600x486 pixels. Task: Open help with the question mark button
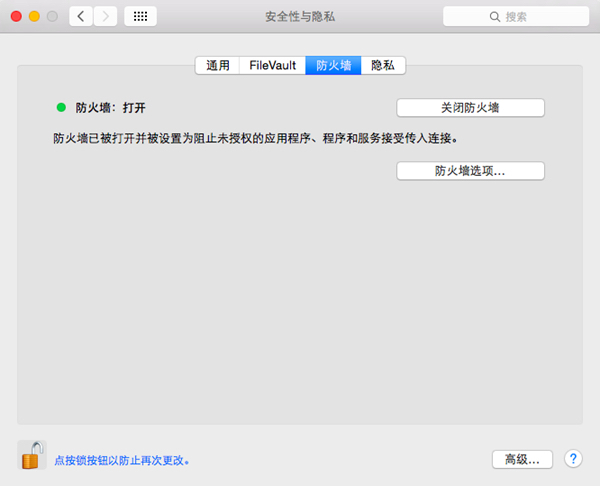(573, 458)
